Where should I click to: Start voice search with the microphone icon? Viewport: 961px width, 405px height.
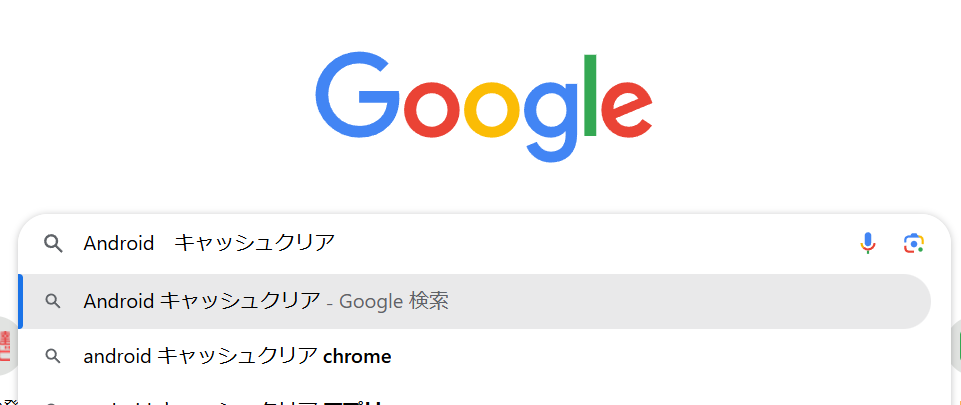(867, 243)
